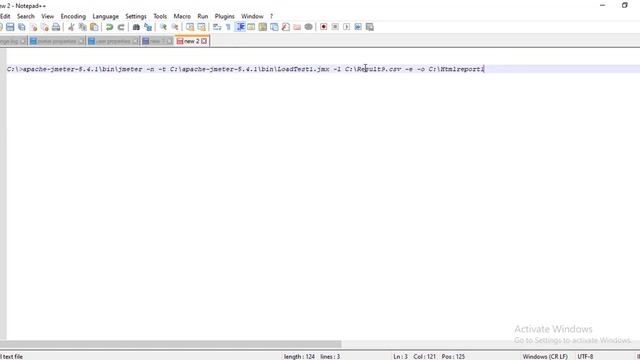
Task: Open the Run menu
Action: [x=203, y=16]
